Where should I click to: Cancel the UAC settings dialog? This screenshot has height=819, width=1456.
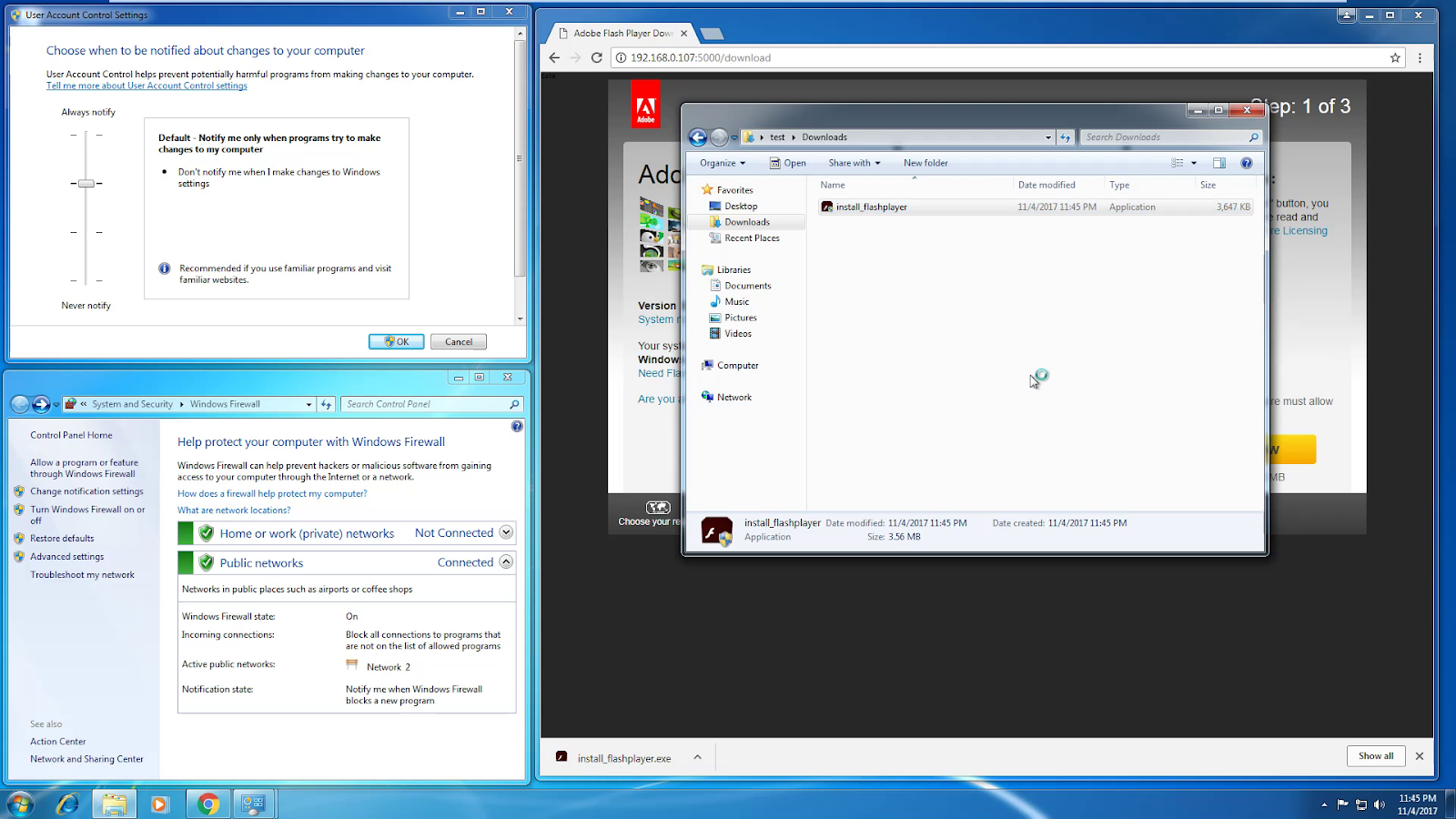click(459, 342)
